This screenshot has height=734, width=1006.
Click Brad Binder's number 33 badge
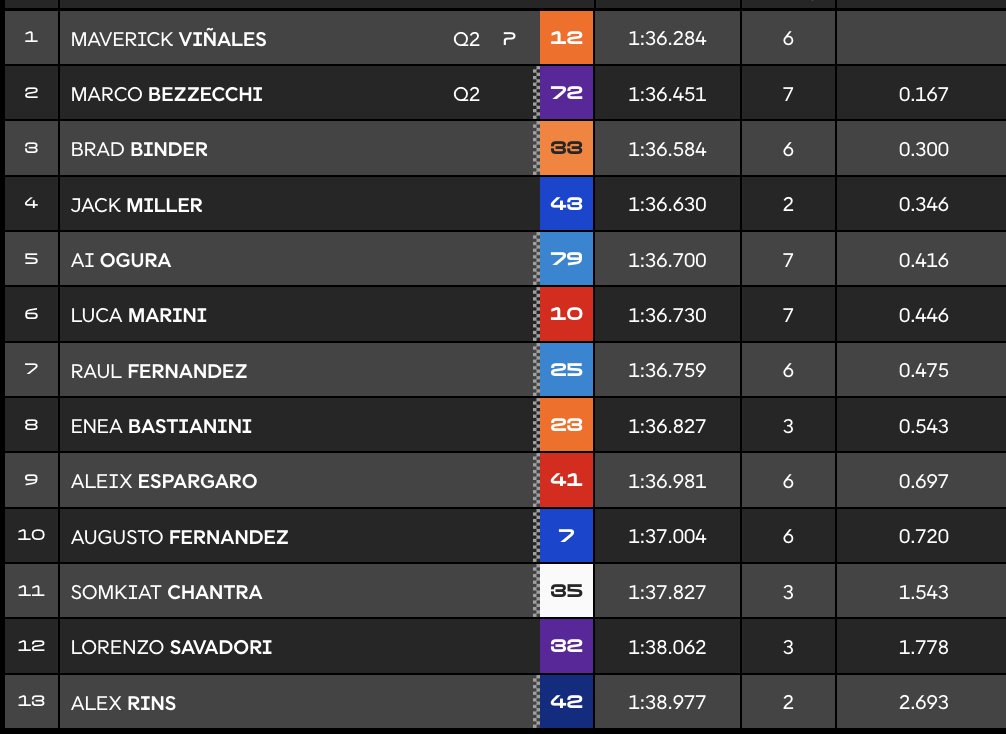pyautogui.click(x=566, y=150)
